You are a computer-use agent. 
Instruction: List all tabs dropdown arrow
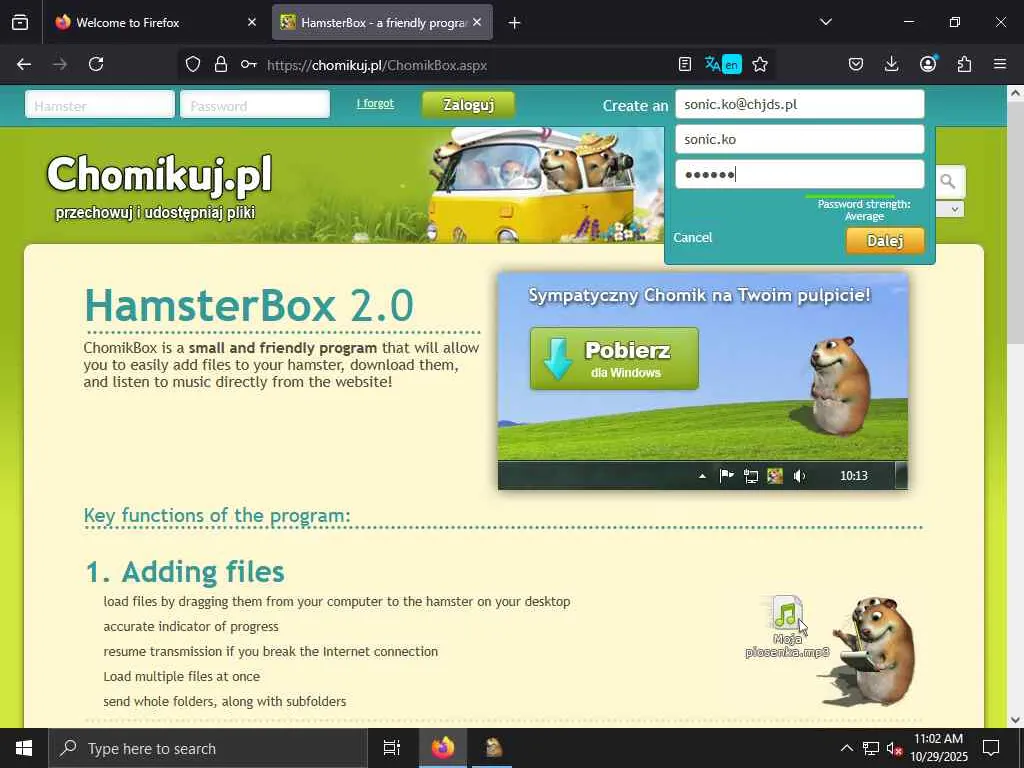825,22
